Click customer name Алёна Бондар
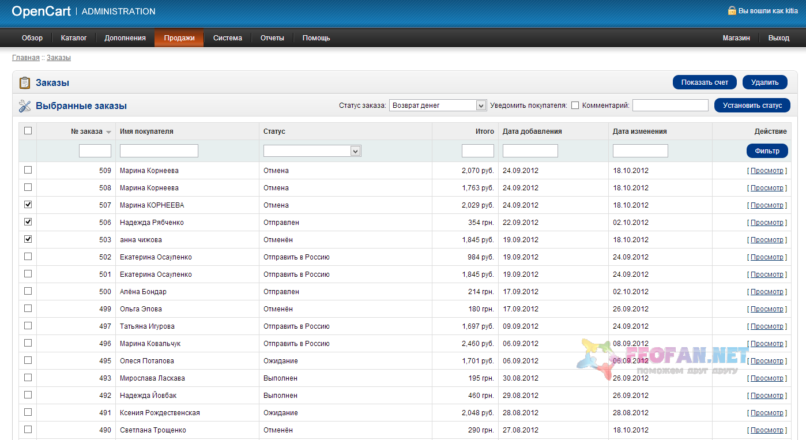This screenshot has height=440, width=806. pyautogui.click(x=143, y=291)
